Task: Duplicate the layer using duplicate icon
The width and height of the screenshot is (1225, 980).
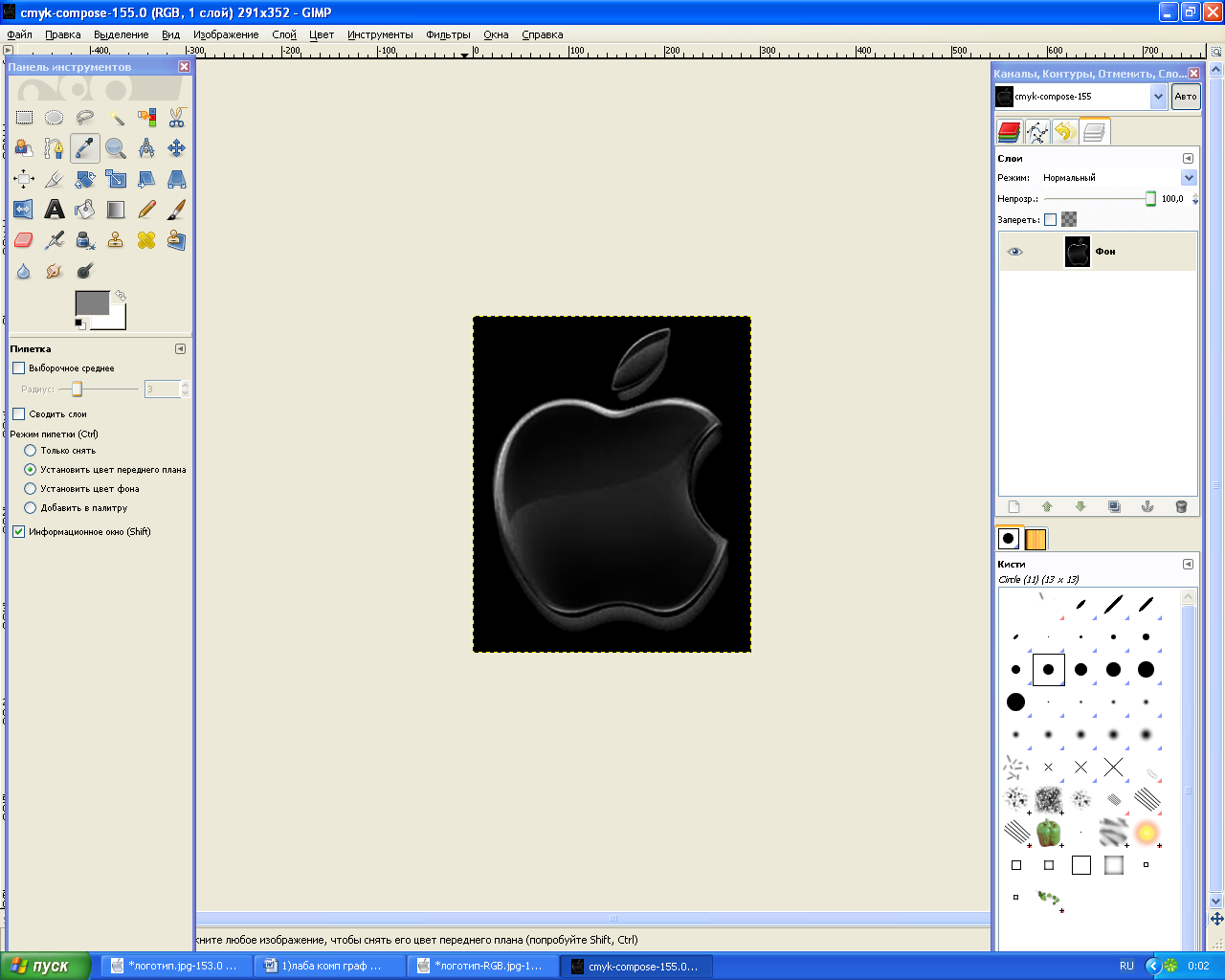Action: (1114, 506)
